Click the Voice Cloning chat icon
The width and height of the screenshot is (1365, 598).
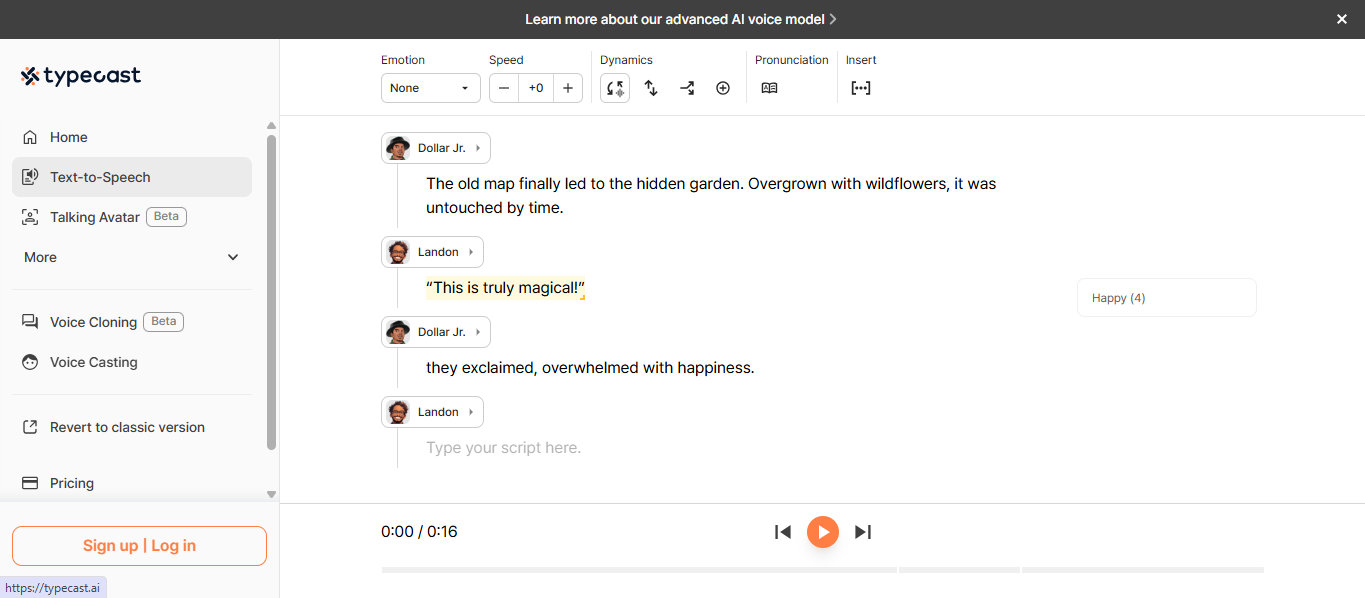click(x=31, y=321)
